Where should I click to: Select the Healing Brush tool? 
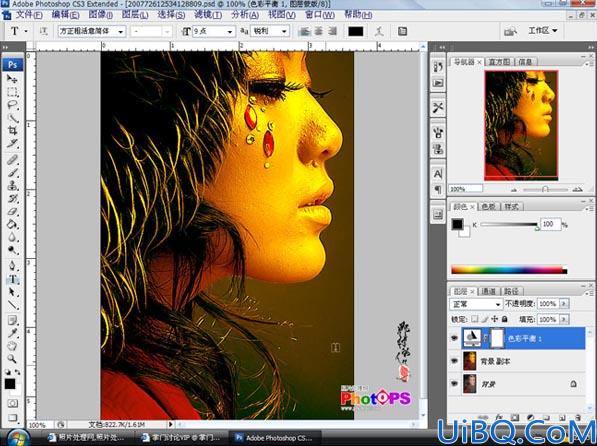click(13, 160)
